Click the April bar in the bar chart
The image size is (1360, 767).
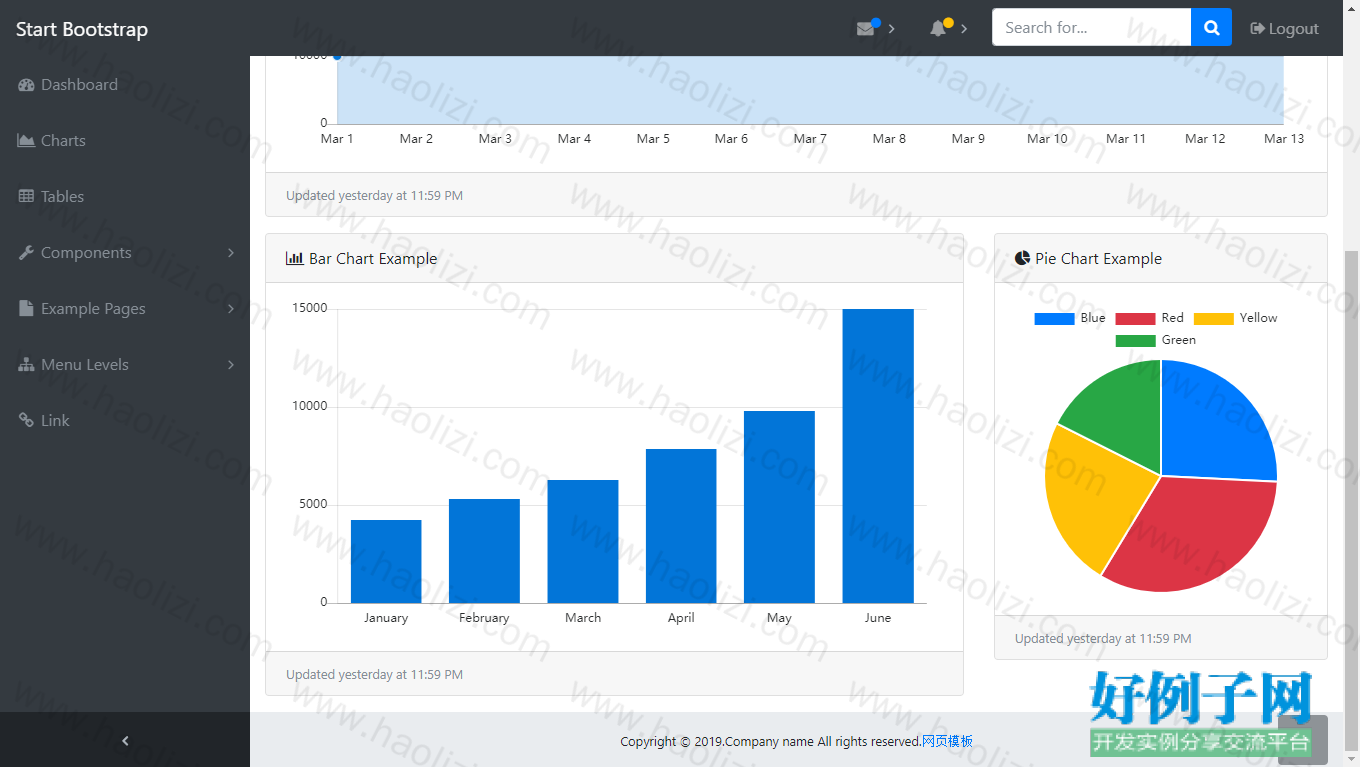[x=681, y=526]
